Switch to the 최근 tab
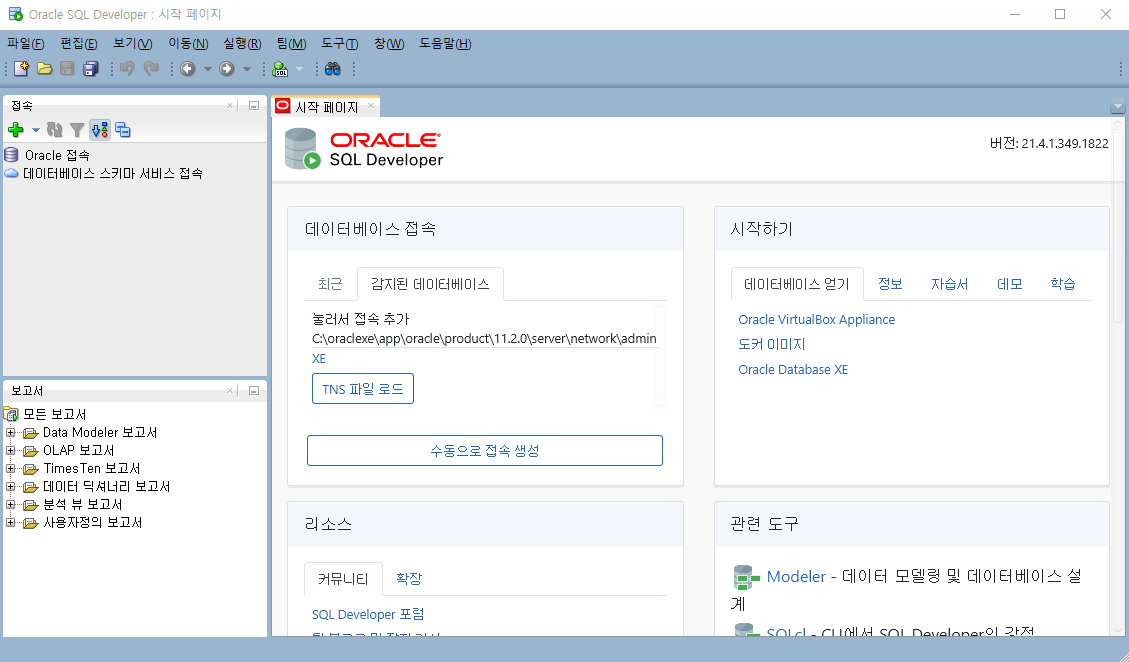Screen dimensions: 1129x662 (x=330, y=284)
